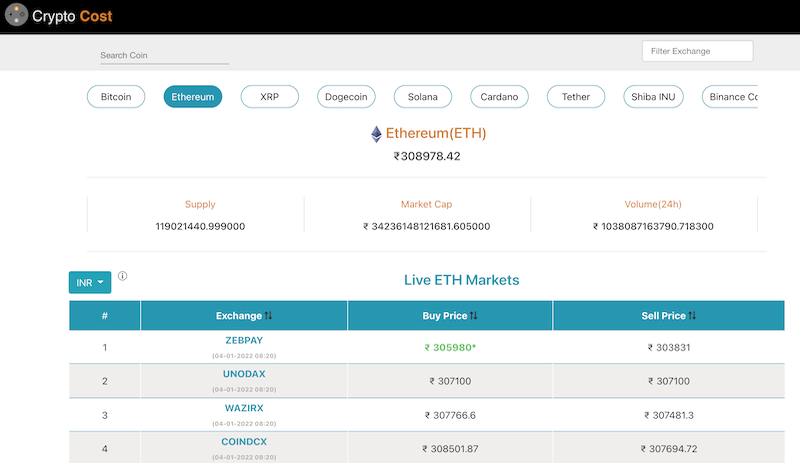Select the Ethereum coin tab
The image size is (800, 463).
(x=193, y=96)
